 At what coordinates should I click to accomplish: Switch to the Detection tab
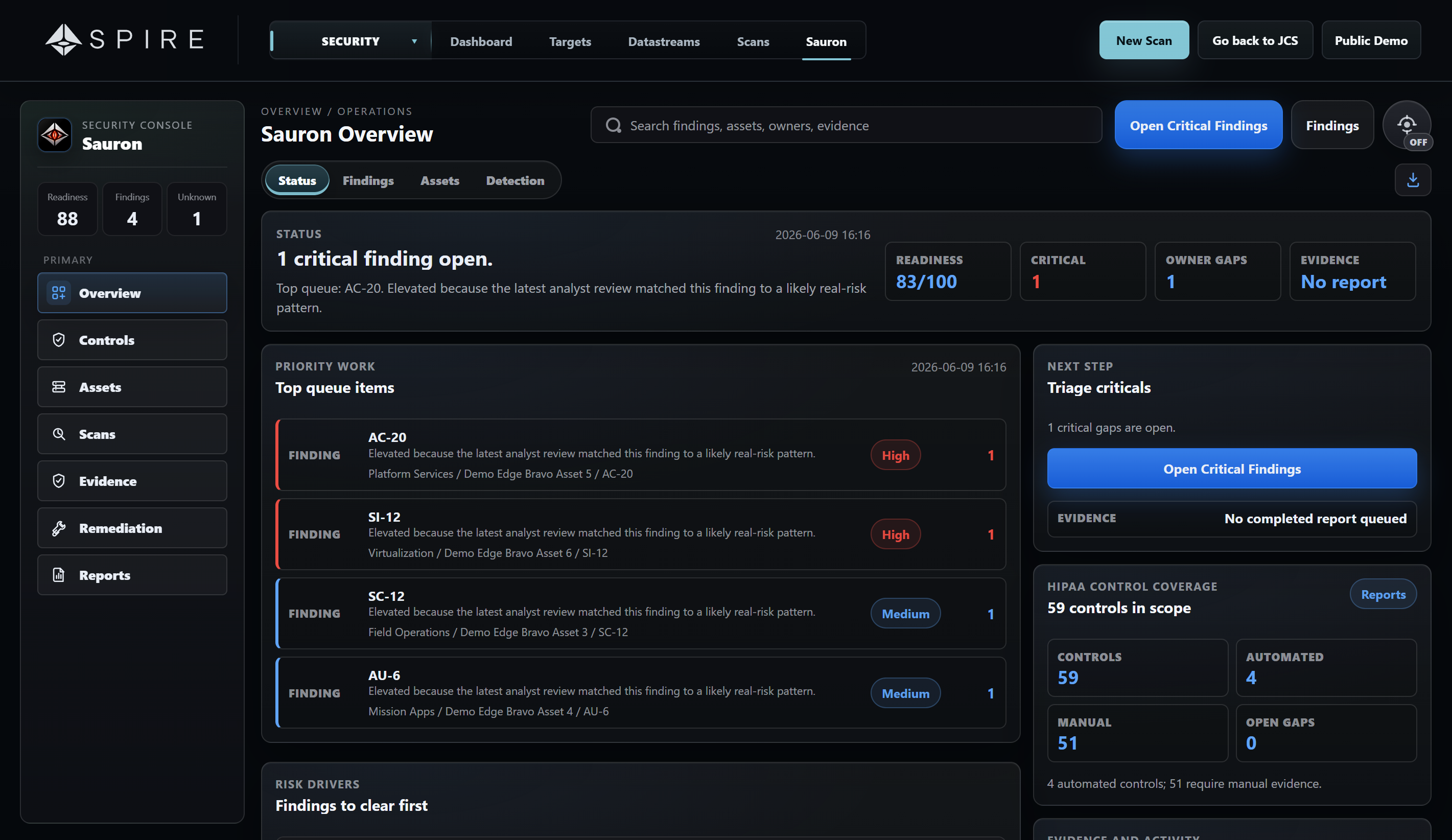514,180
